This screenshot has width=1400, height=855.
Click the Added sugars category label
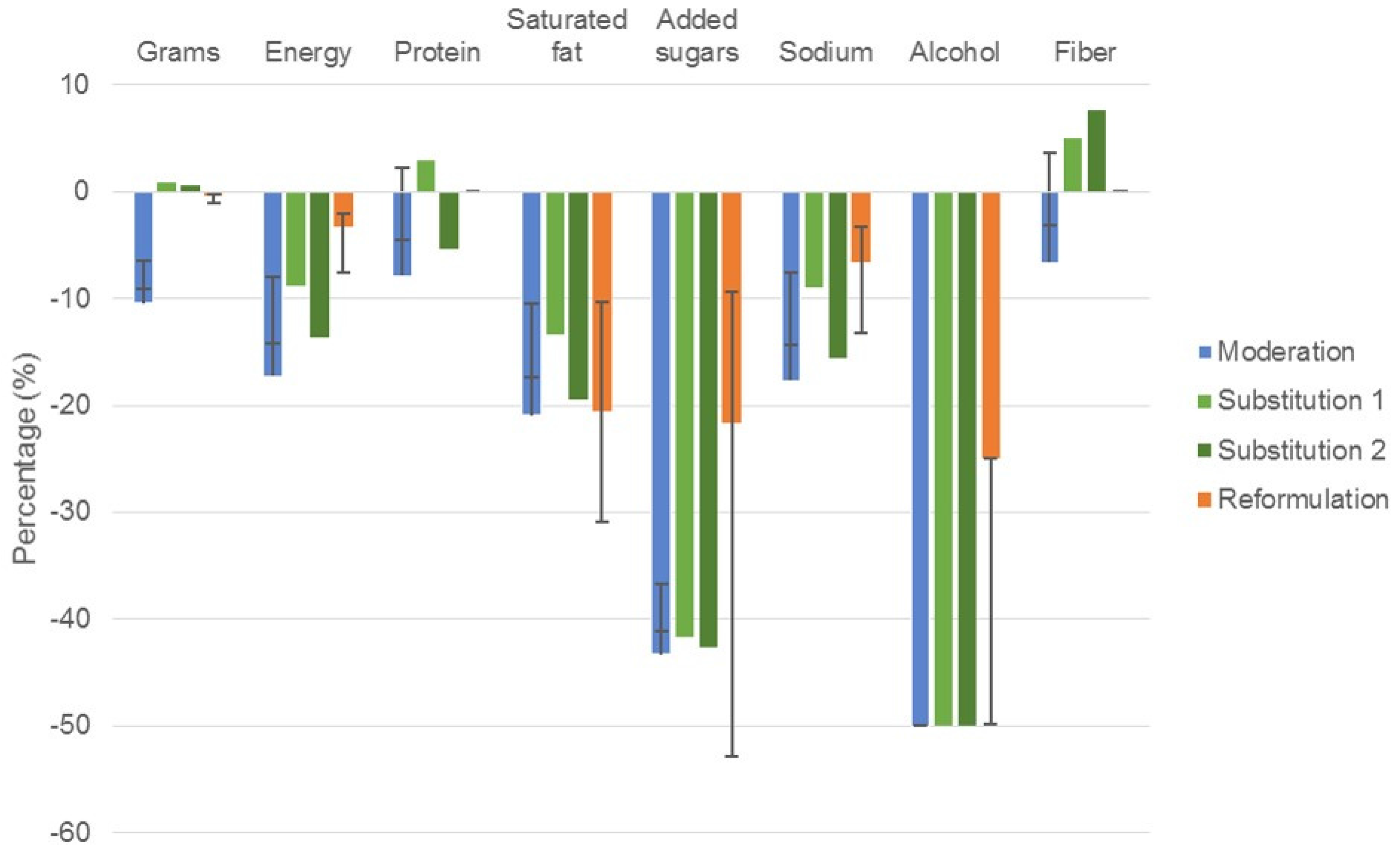click(x=697, y=36)
